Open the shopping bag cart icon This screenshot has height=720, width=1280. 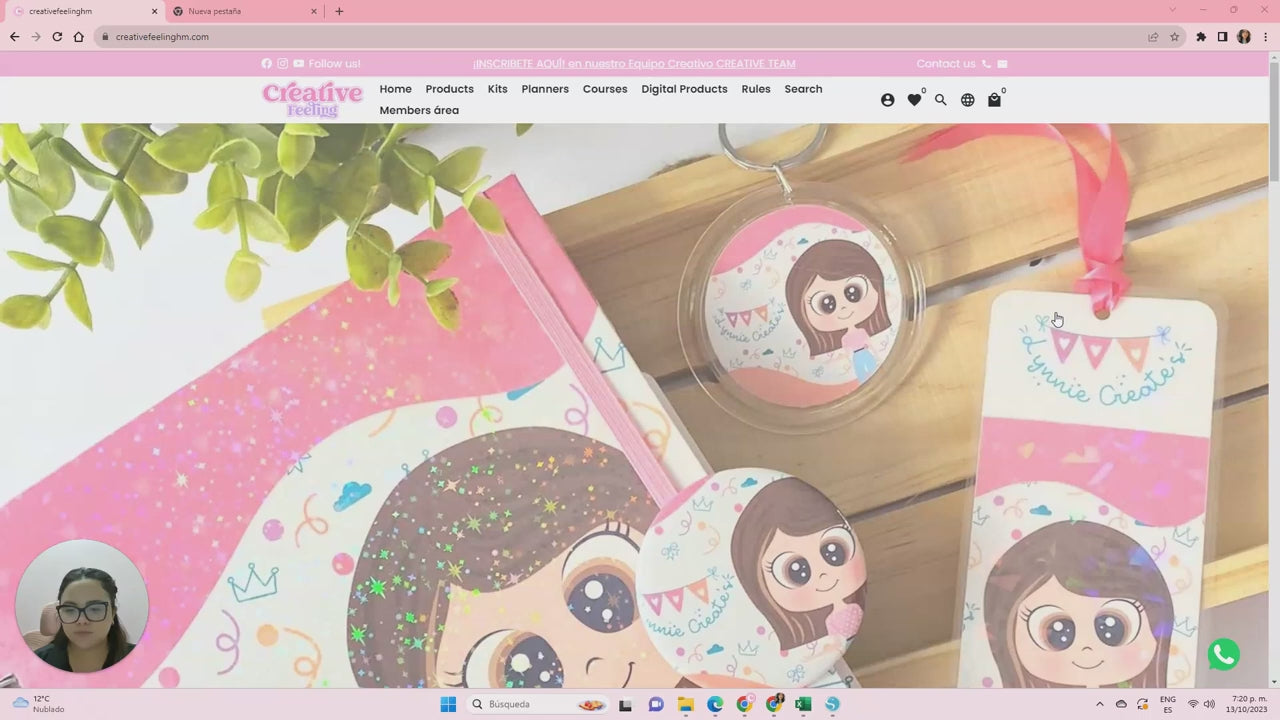tap(994, 100)
